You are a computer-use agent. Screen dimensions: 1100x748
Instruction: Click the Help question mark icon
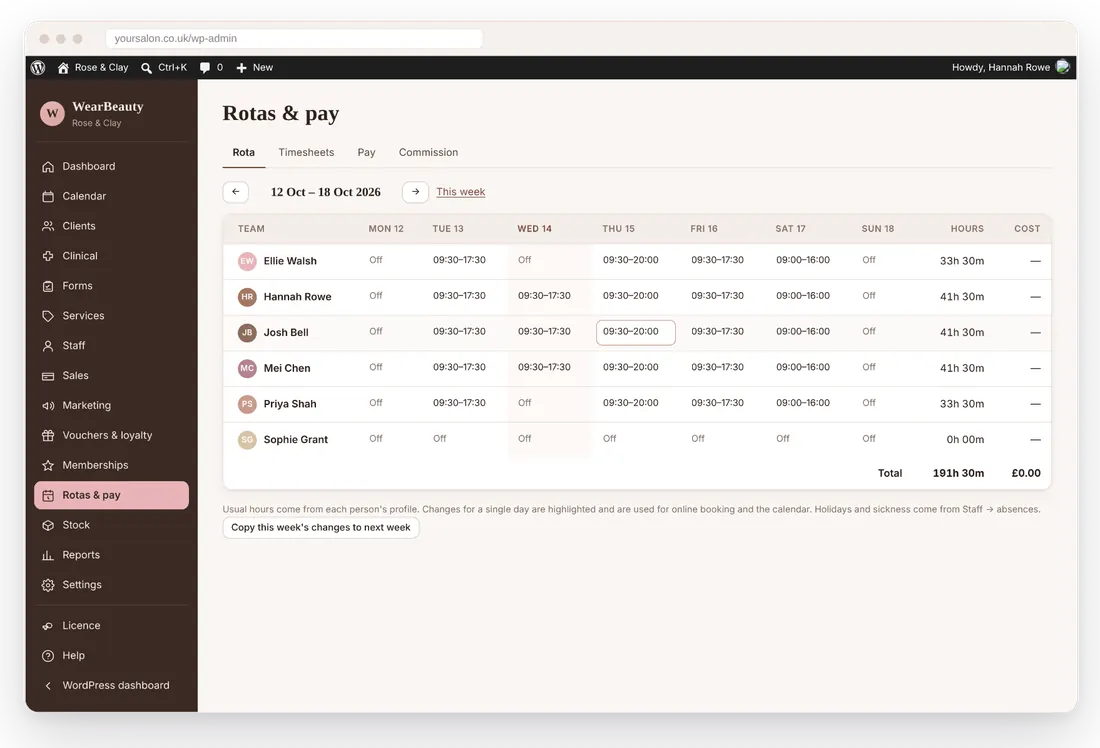point(48,656)
